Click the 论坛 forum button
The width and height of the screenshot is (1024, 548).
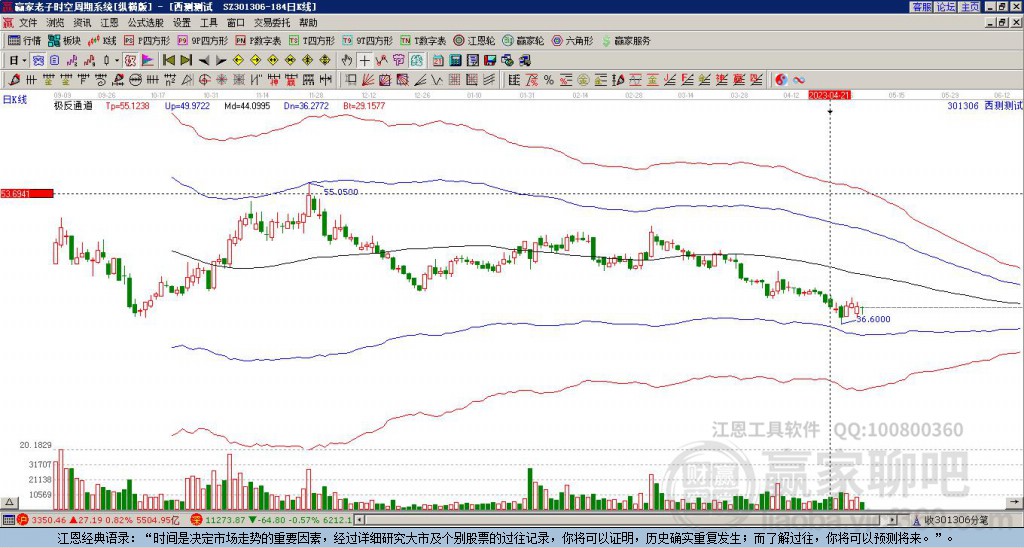(x=946, y=7)
